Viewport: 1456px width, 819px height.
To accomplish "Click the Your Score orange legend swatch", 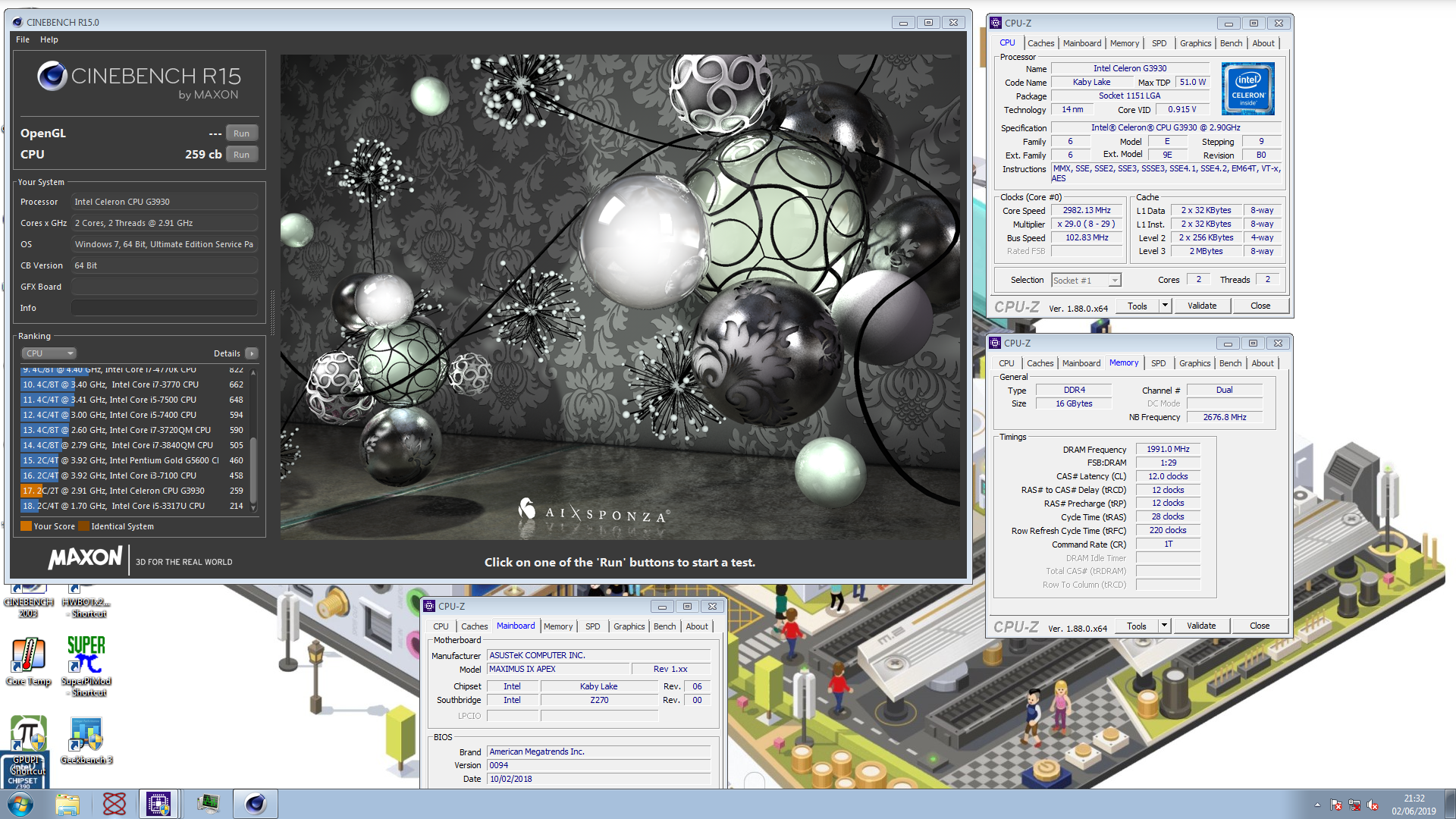I will click(x=26, y=526).
